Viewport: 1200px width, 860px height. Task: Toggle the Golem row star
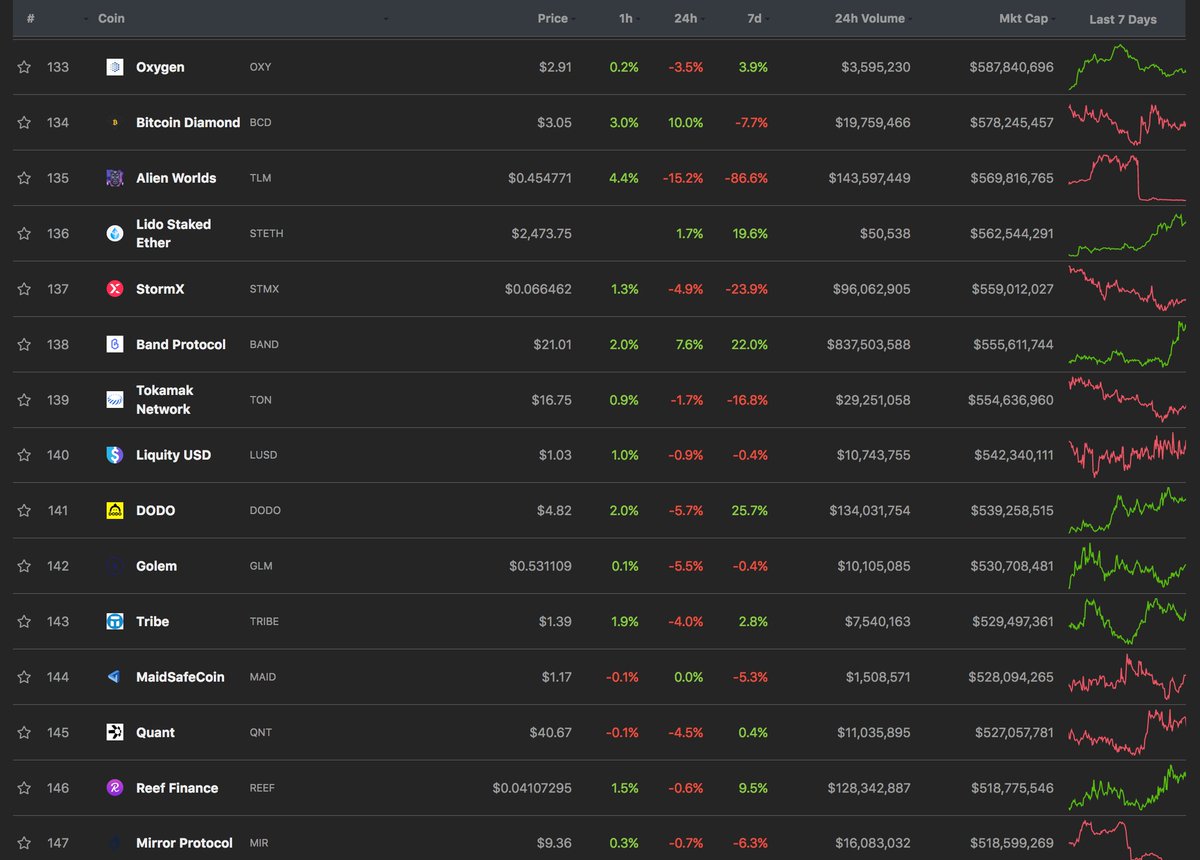24,566
